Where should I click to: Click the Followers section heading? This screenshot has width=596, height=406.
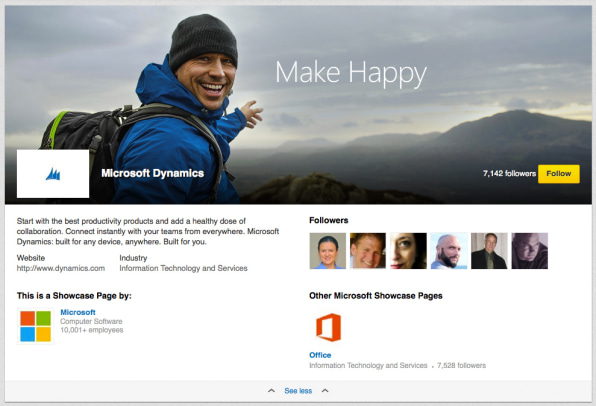coord(329,220)
